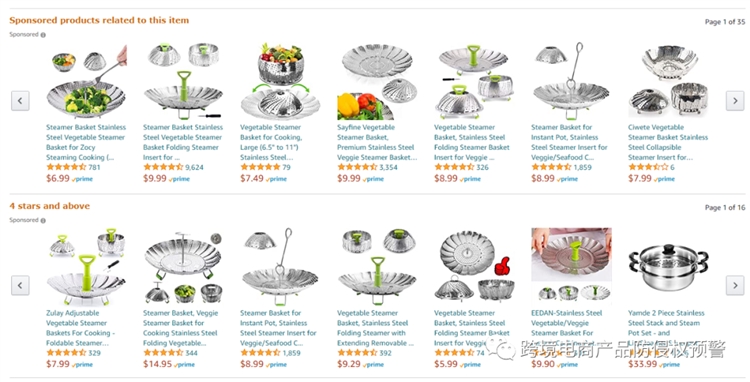Open EEDAN-Stainless Steel Vegetable steamer link
Image resolution: width=750 pixels, height=382 pixels.
[x=566, y=323]
